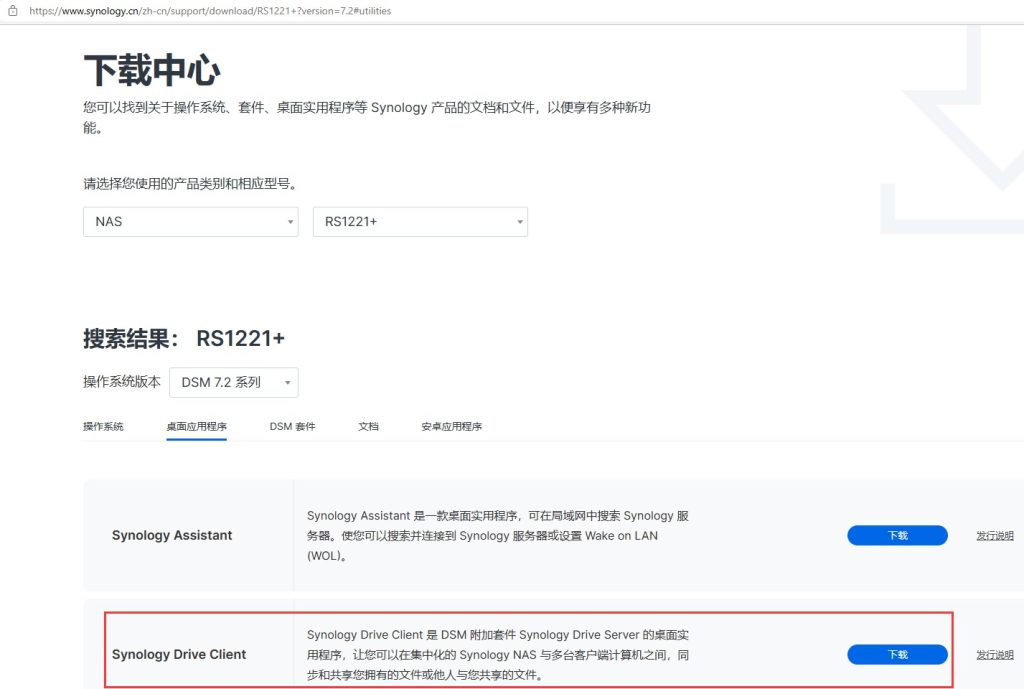Download Synology Drive Client via 下载 button

point(897,654)
